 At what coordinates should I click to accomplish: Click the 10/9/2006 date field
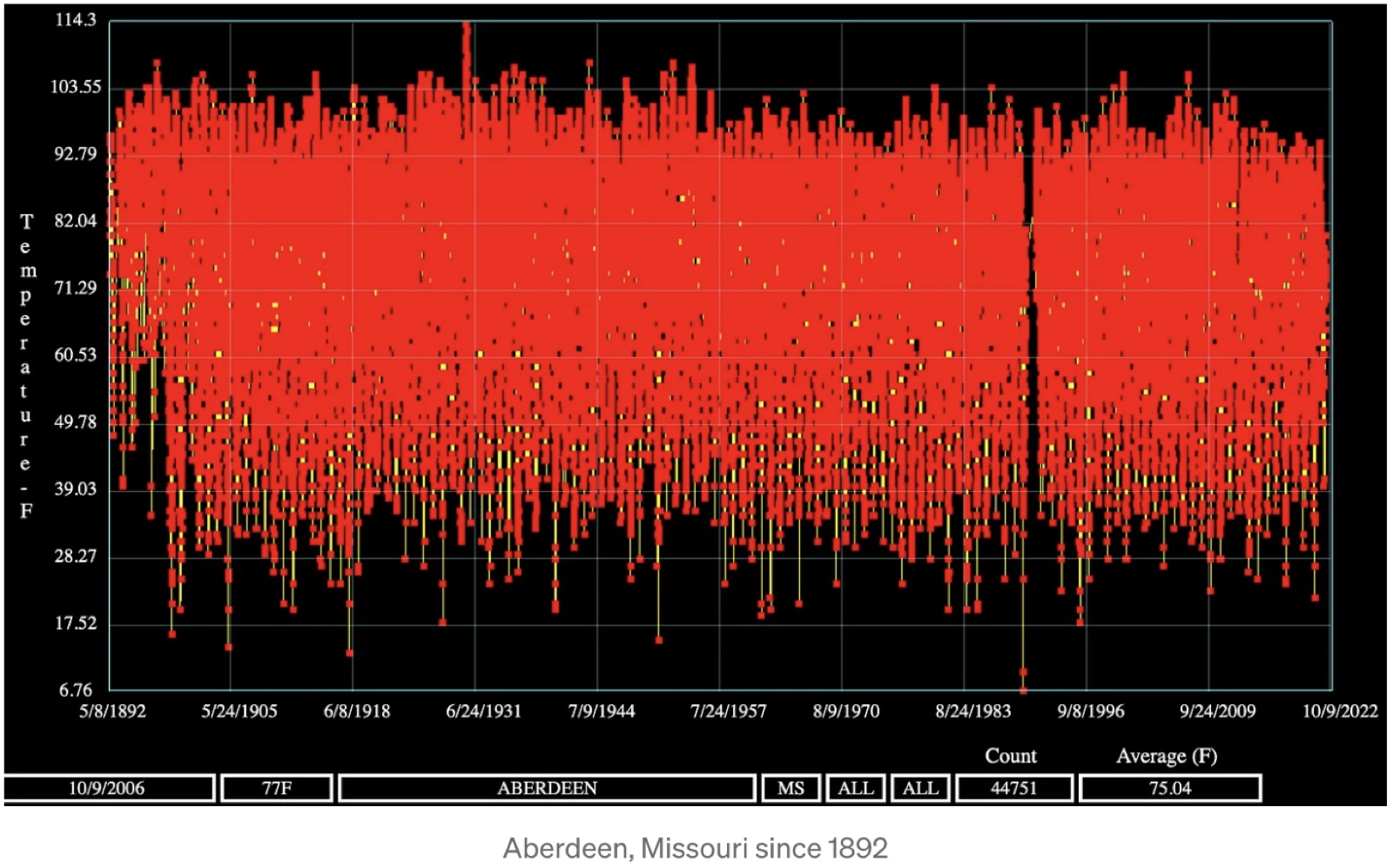(108, 788)
